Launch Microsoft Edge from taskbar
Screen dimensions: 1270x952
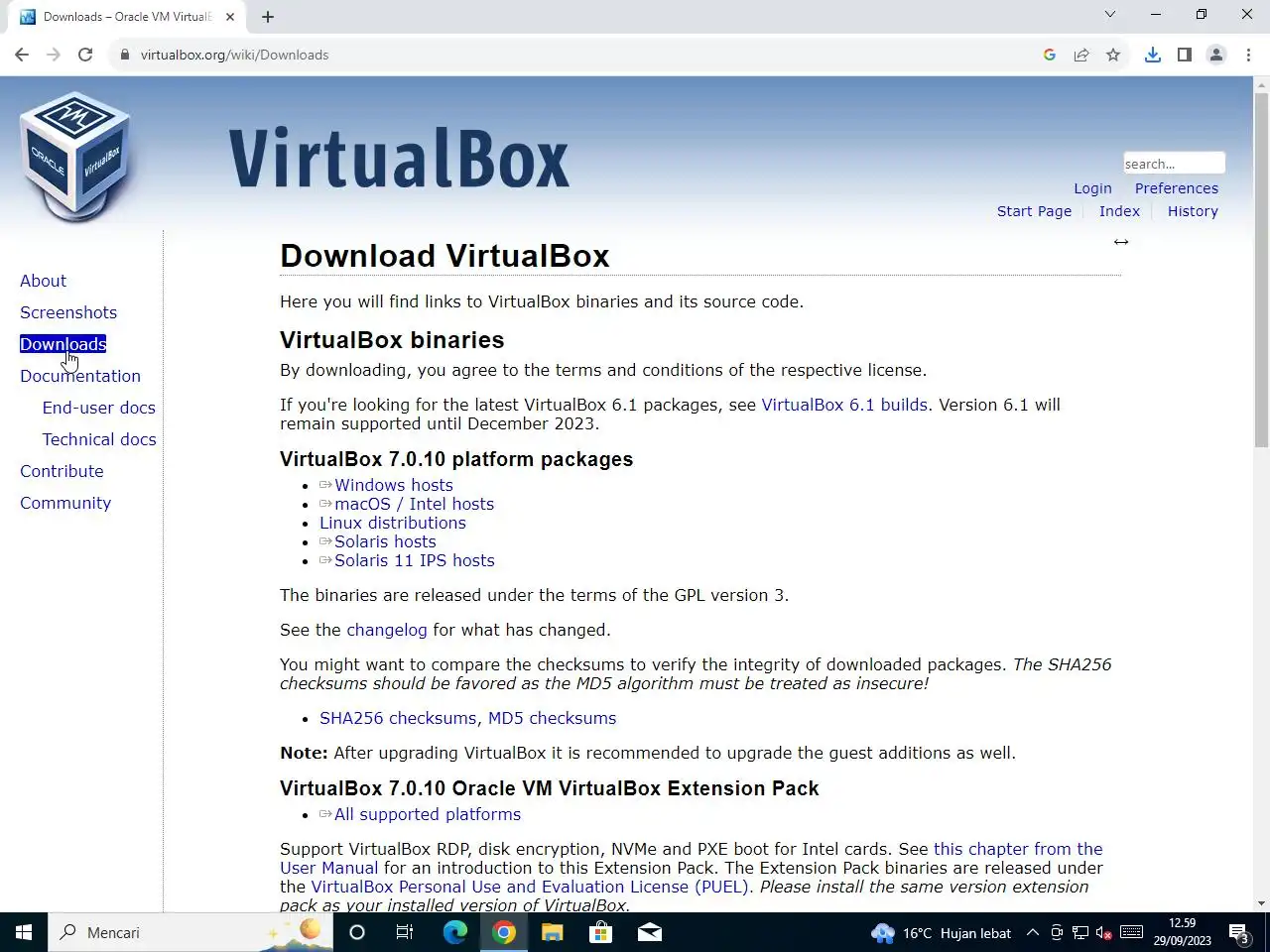(x=454, y=932)
